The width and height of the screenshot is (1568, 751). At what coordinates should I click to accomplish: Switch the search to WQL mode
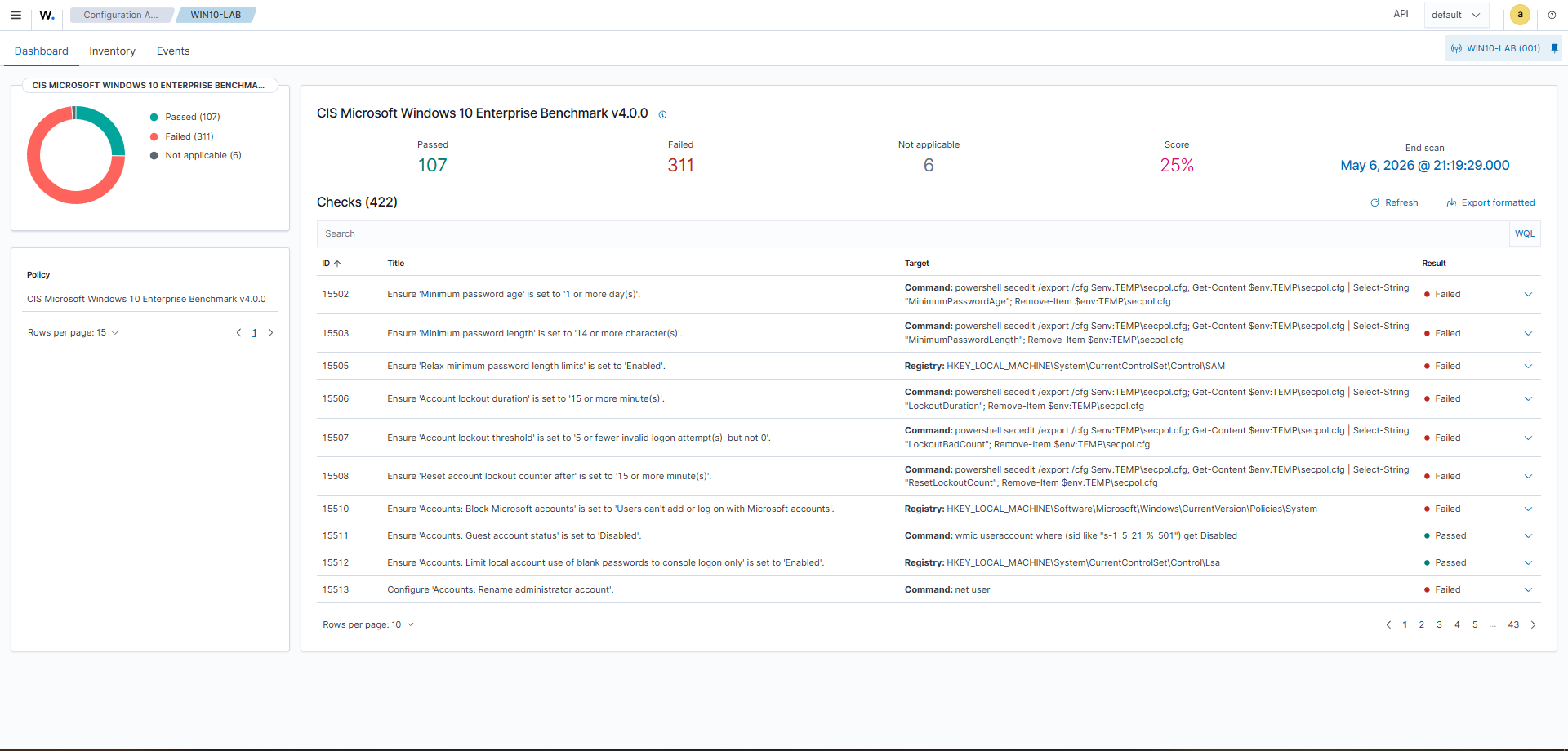tap(1525, 233)
